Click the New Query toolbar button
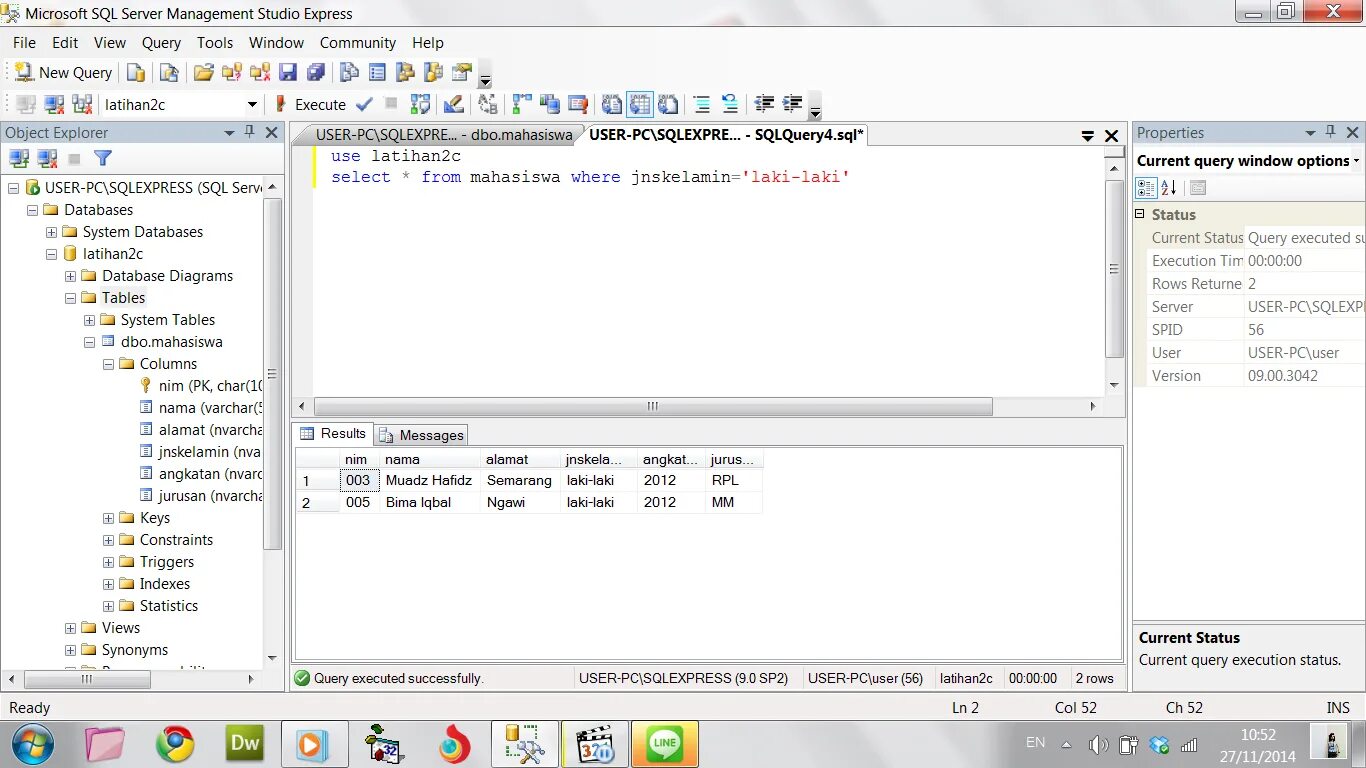This screenshot has height=768, width=1366. click(x=64, y=72)
